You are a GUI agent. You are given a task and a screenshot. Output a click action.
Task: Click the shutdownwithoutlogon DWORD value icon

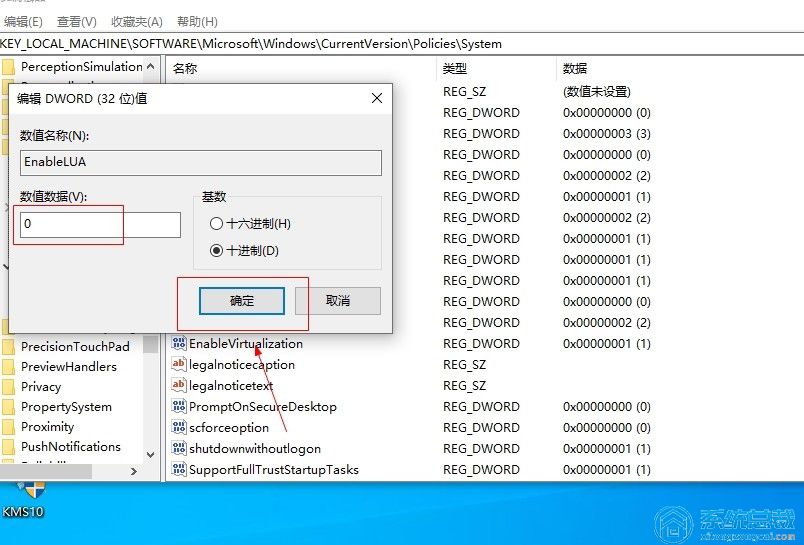pyautogui.click(x=178, y=449)
